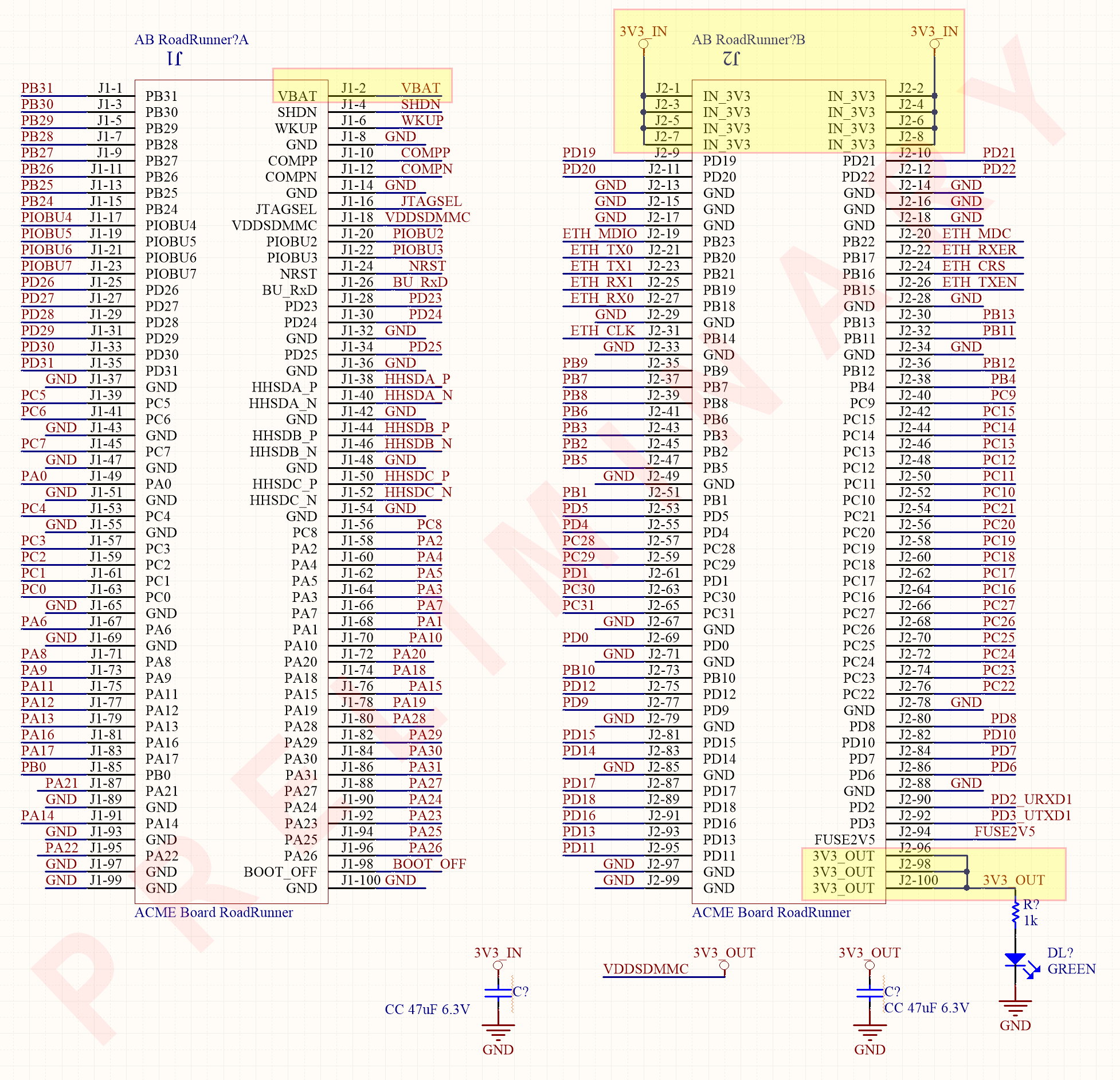This screenshot has height=1080, width=1120.
Task: Click the mirrored J2 designator
Action: click(731, 58)
